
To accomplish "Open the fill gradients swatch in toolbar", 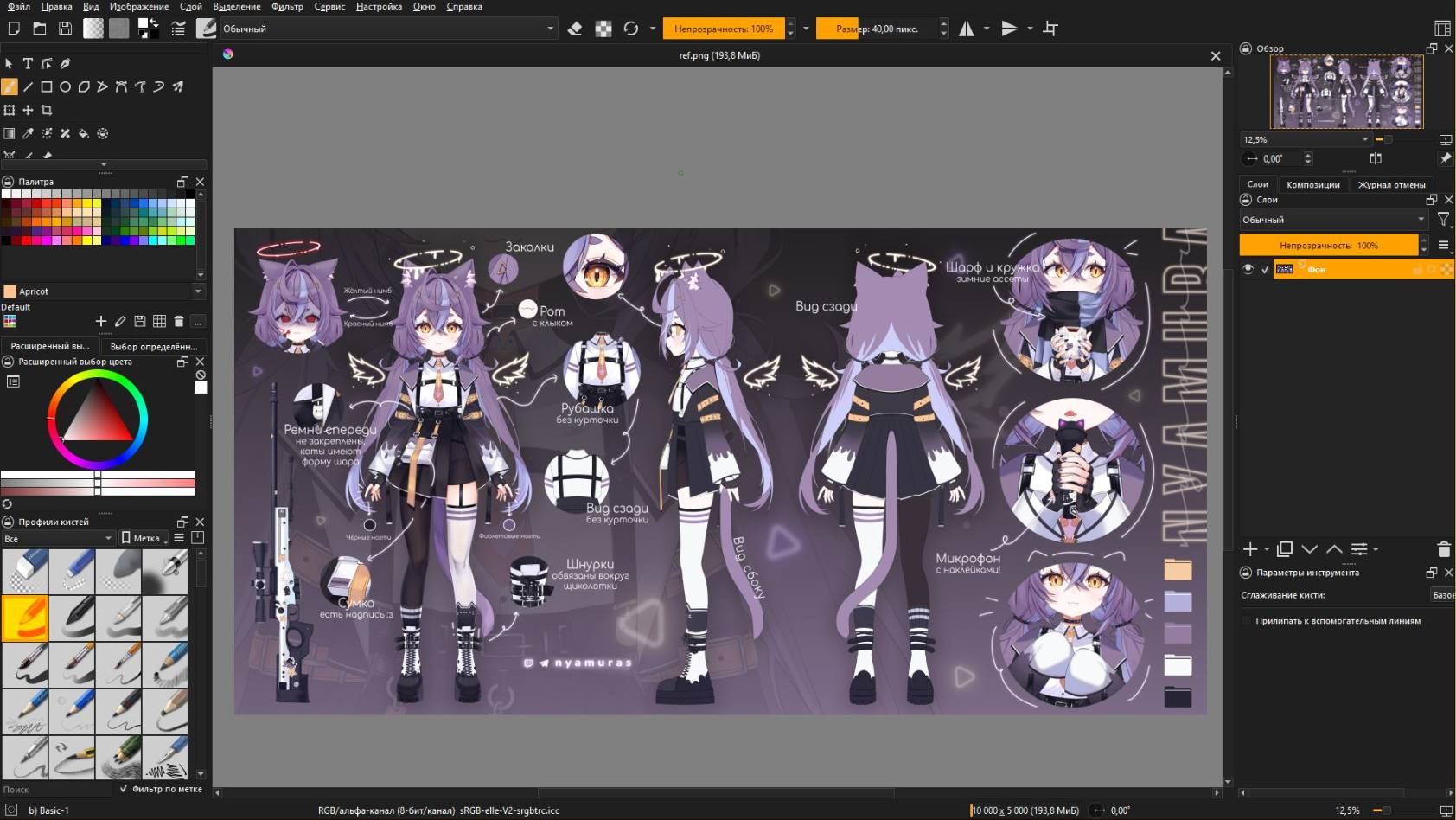I will point(93,29).
